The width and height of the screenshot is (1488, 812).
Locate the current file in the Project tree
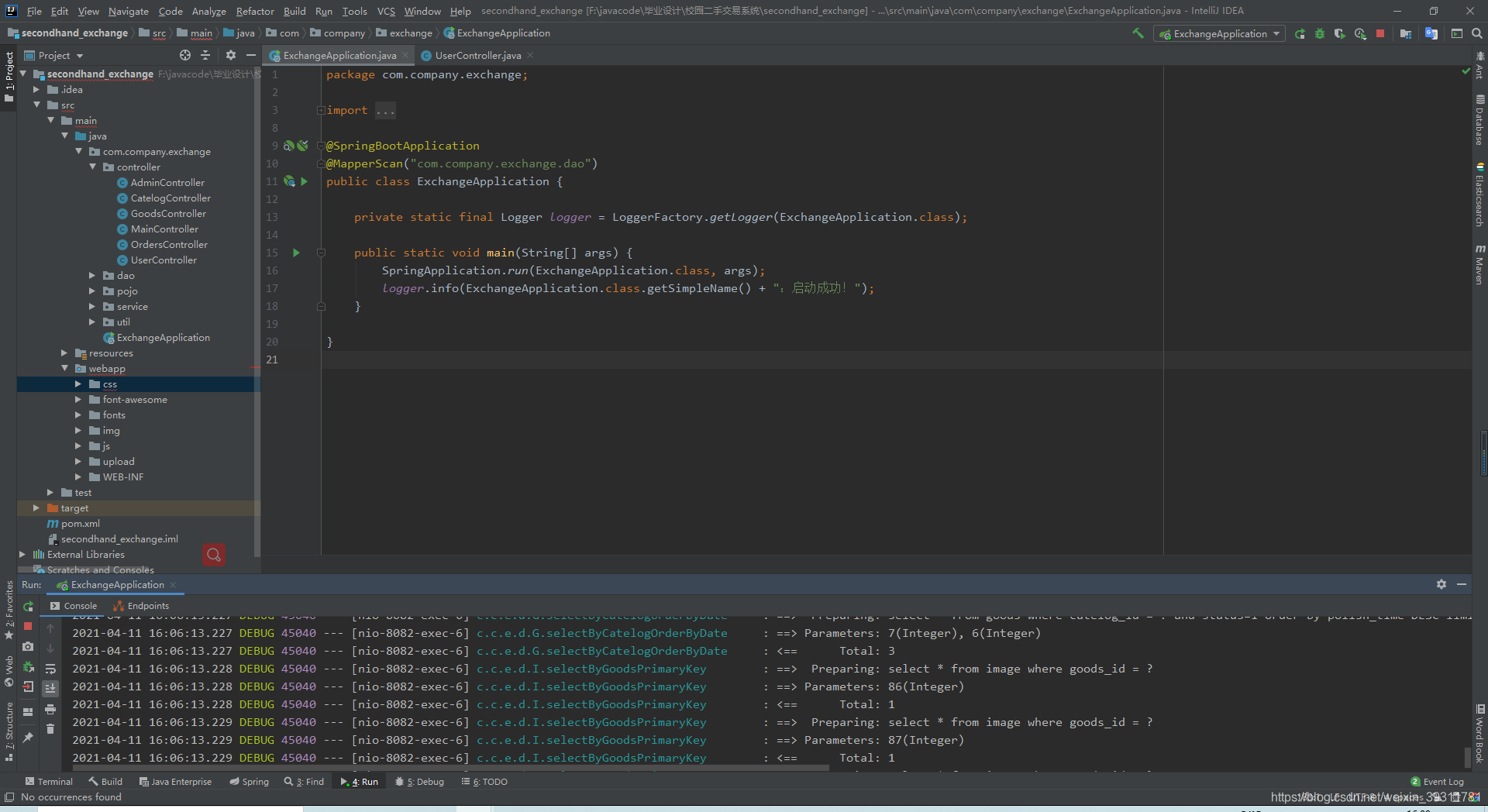(185, 55)
